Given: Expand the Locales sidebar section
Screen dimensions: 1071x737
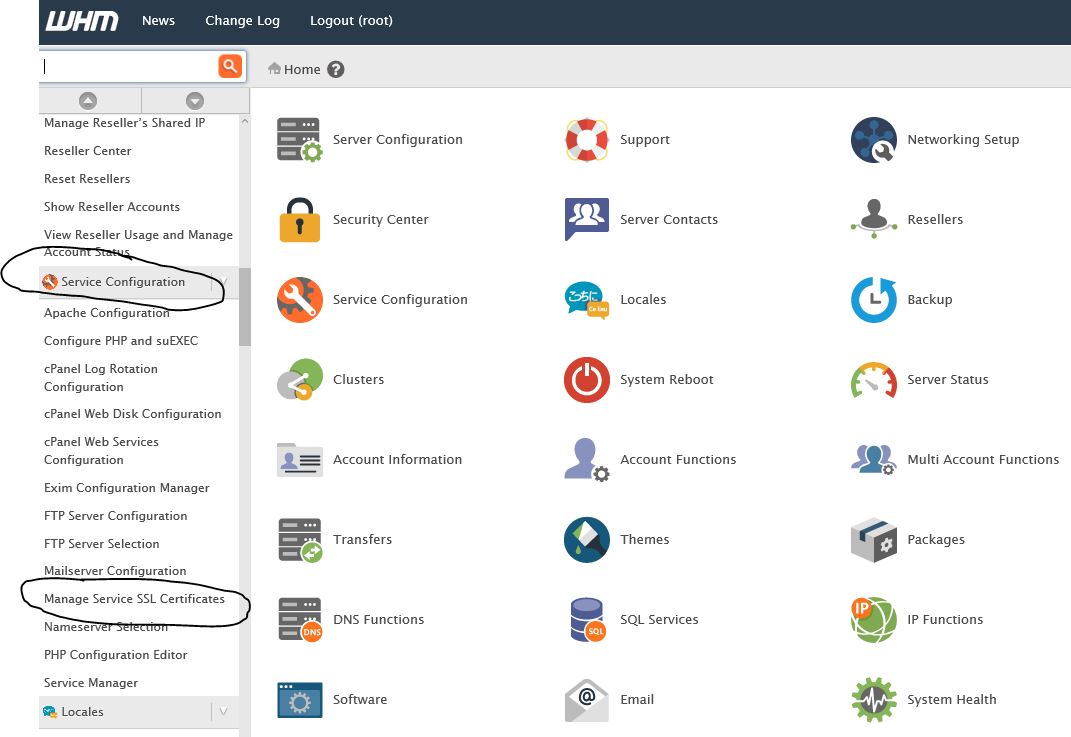Looking at the screenshot, I should pos(223,712).
